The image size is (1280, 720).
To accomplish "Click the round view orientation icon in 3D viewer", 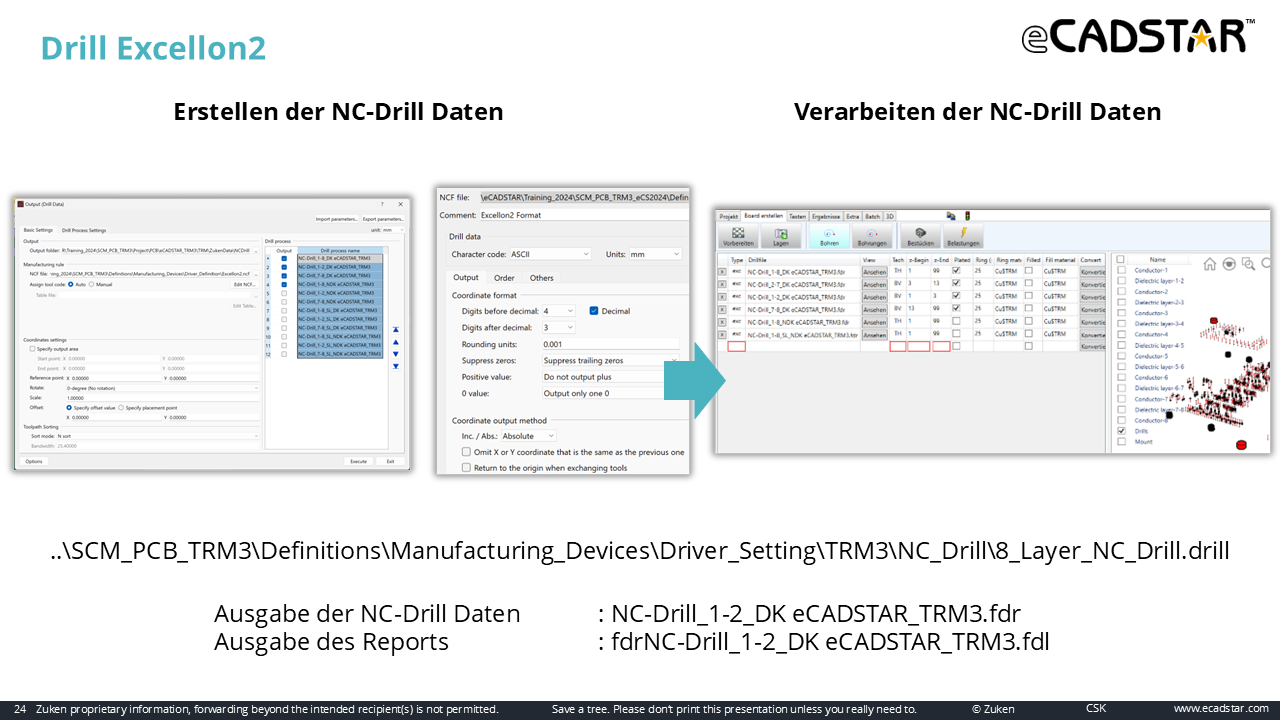I will (x=1229, y=263).
